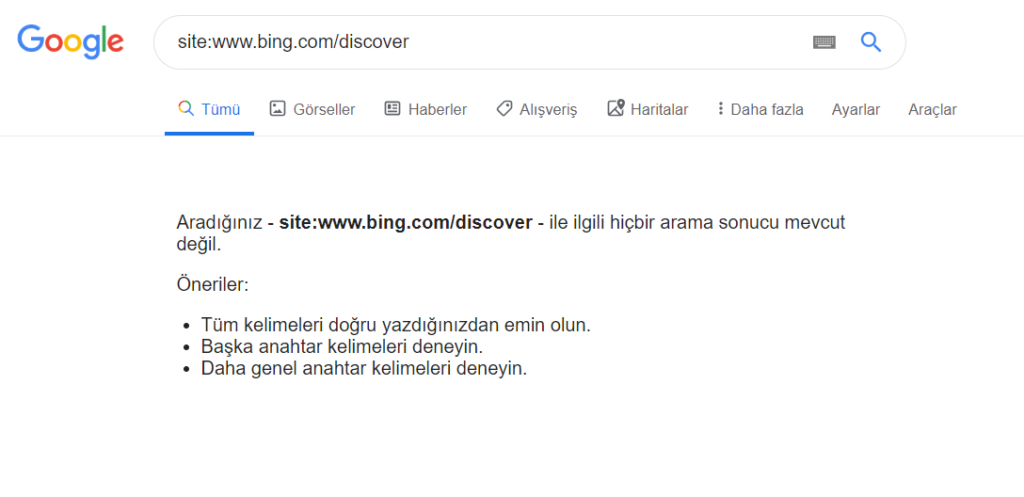Open Ayarlar settings menu
Viewport: 1024px width, 497px height.
(856, 110)
